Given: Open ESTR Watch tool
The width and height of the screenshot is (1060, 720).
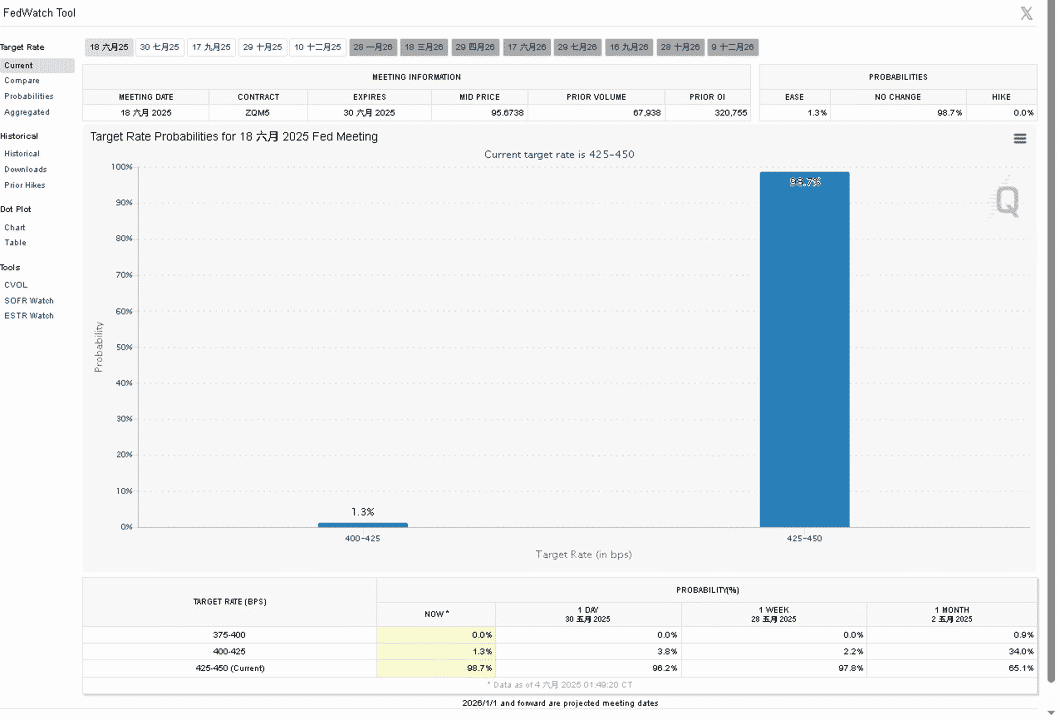Looking at the screenshot, I should pyautogui.click(x=29, y=316).
